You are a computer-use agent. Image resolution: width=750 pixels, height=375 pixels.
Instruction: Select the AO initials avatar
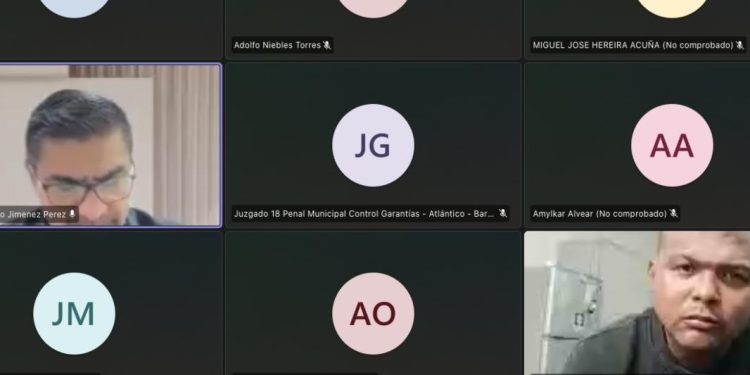pyautogui.click(x=373, y=314)
